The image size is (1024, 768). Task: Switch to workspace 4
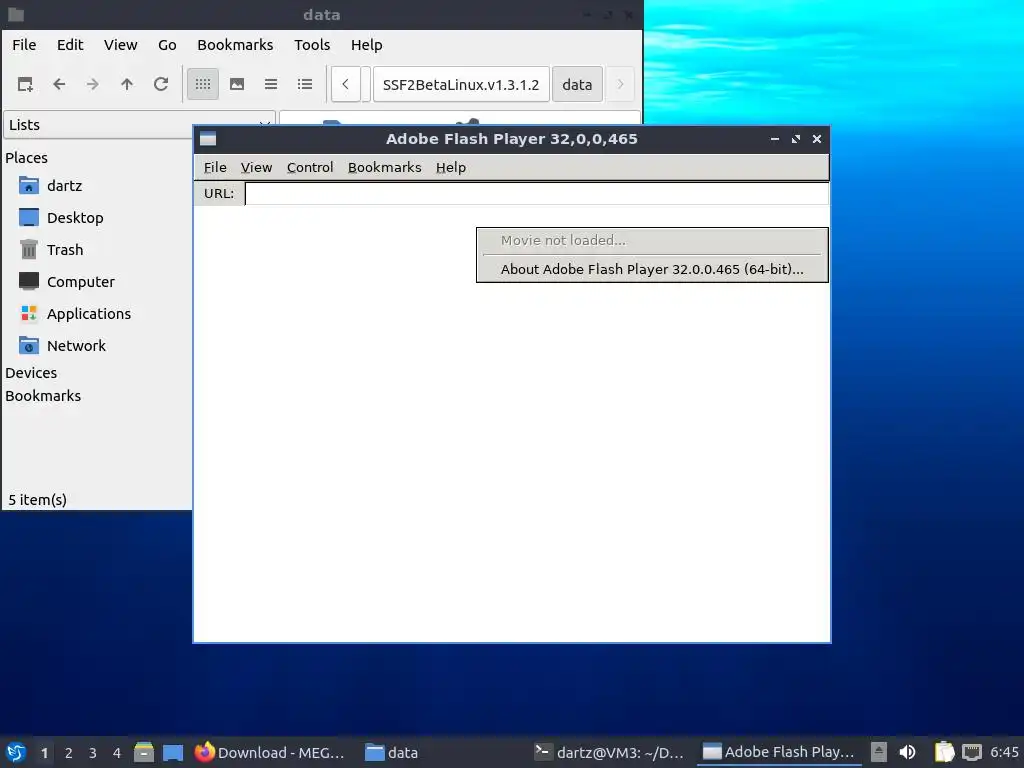coord(117,753)
